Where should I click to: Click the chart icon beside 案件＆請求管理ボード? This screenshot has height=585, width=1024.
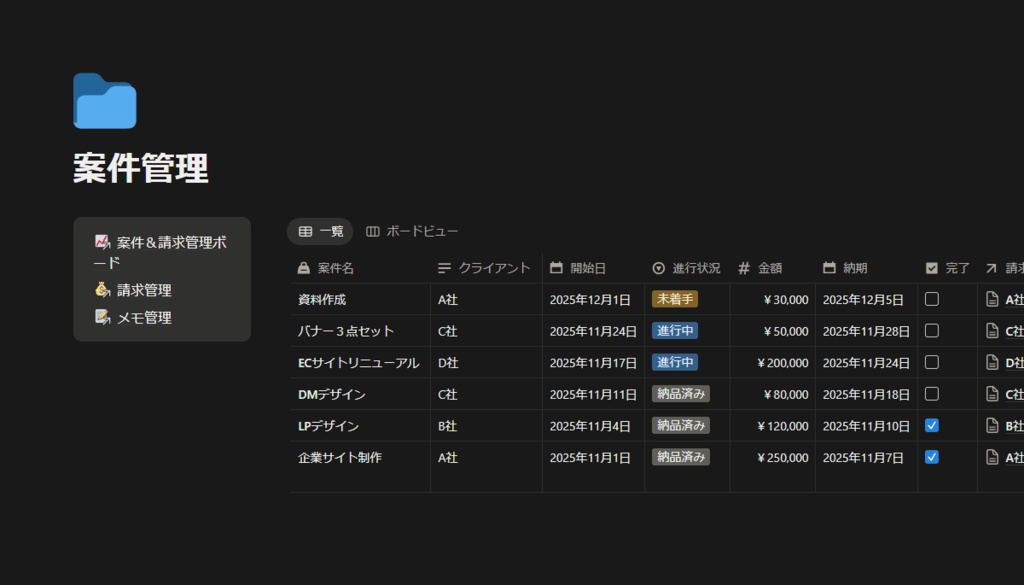pos(101,241)
